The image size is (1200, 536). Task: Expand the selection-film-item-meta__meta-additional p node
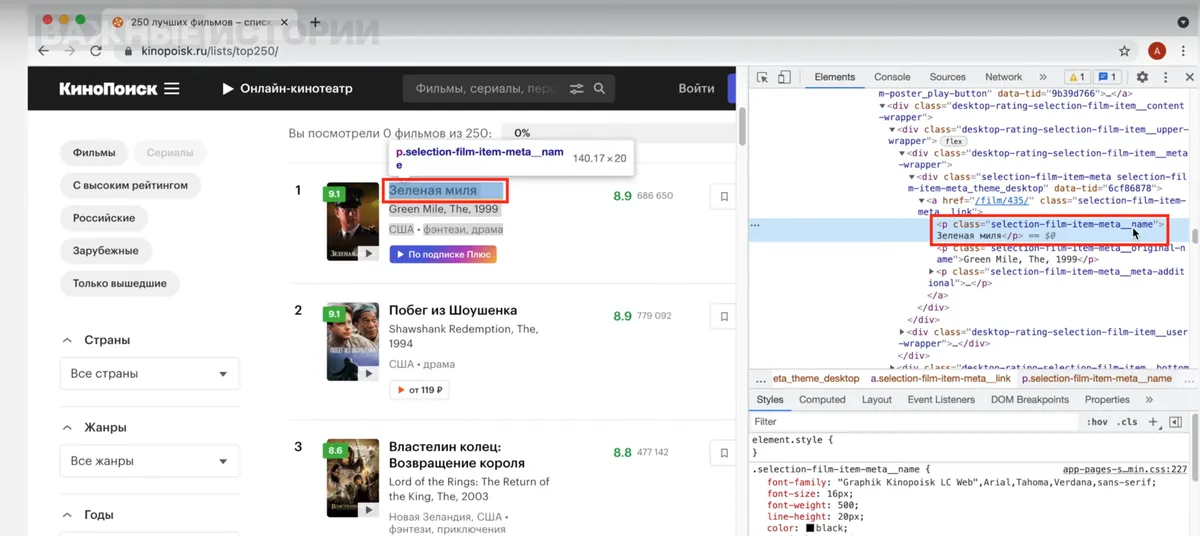(932, 272)
